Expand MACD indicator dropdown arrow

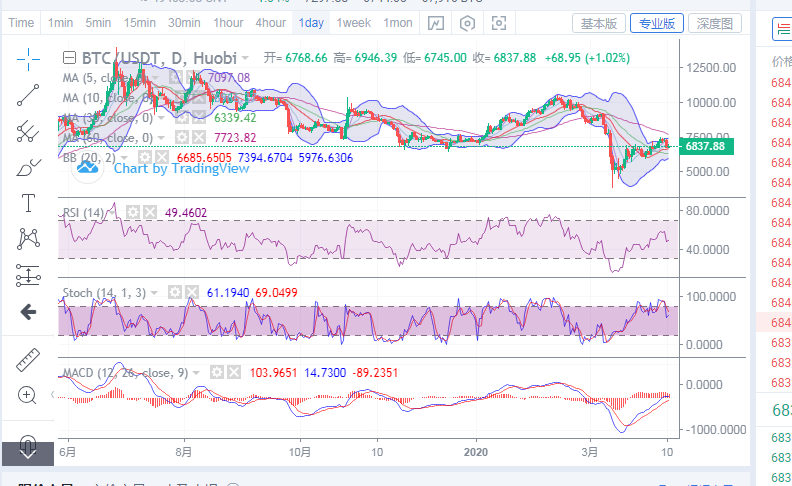(196, 373)
